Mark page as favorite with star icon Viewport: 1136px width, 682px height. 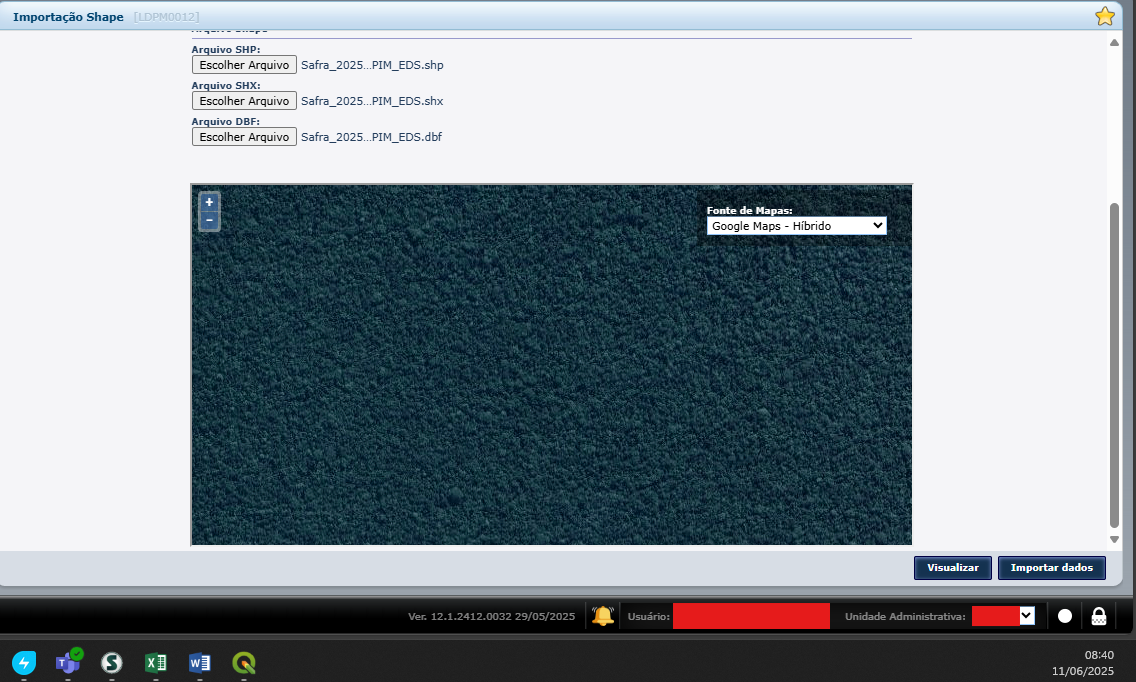tap(1104, 16)
